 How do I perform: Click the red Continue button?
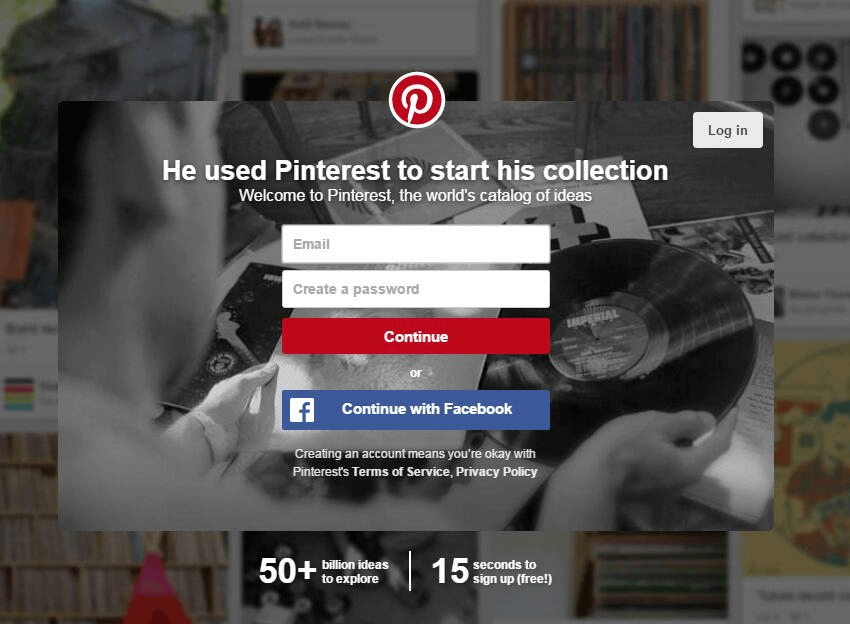(416, 336)
